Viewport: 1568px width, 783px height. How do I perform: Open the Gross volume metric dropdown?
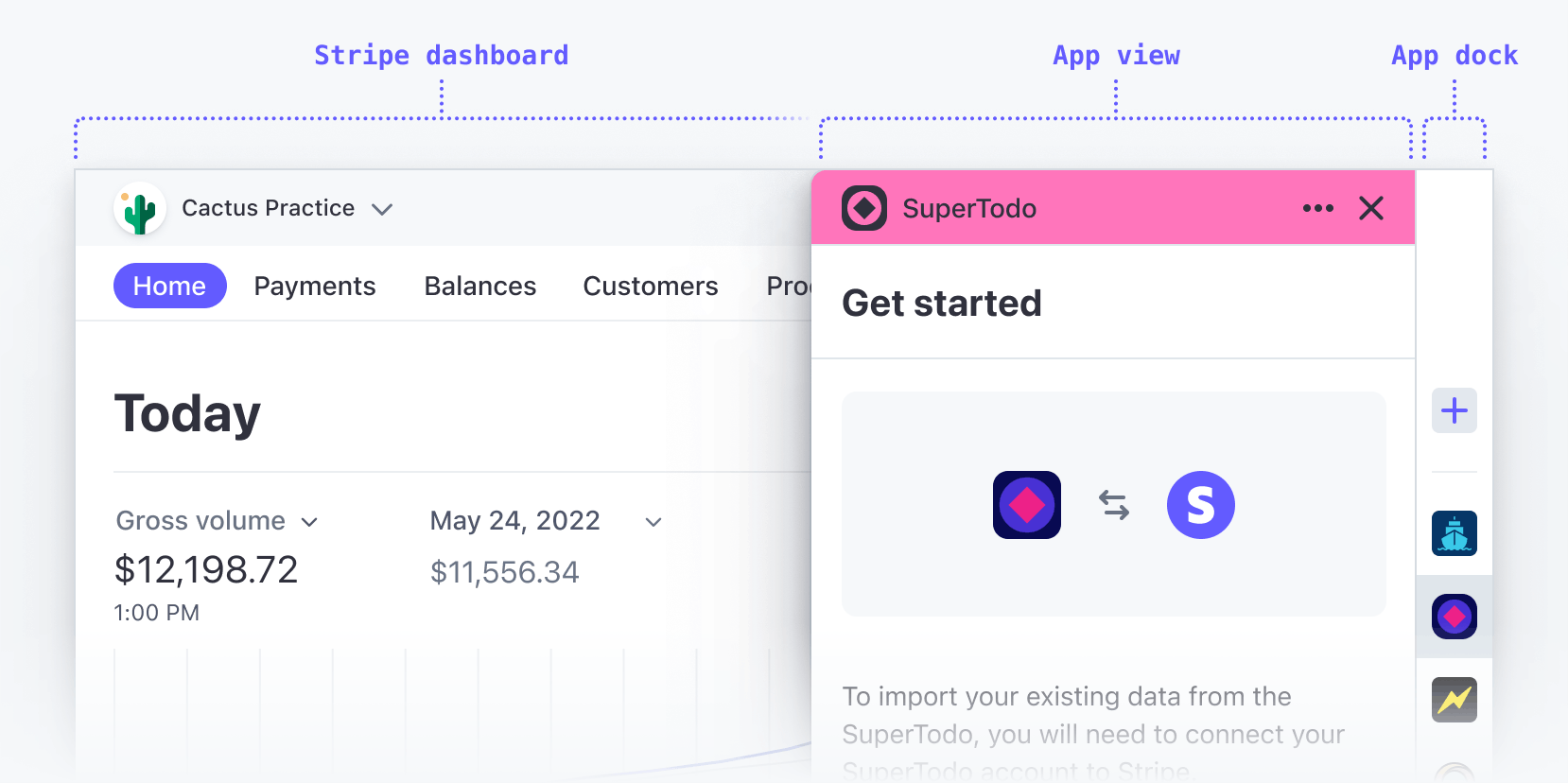312,521
